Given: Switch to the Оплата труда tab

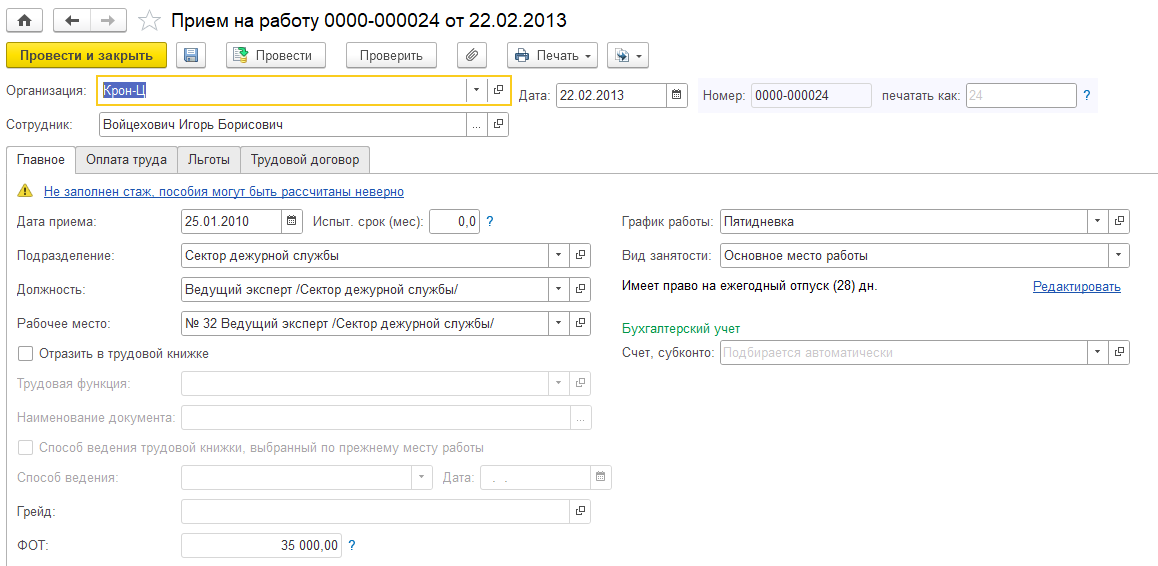Looking at the screenshot, I should pyautogui.click(x=126, y=159).
